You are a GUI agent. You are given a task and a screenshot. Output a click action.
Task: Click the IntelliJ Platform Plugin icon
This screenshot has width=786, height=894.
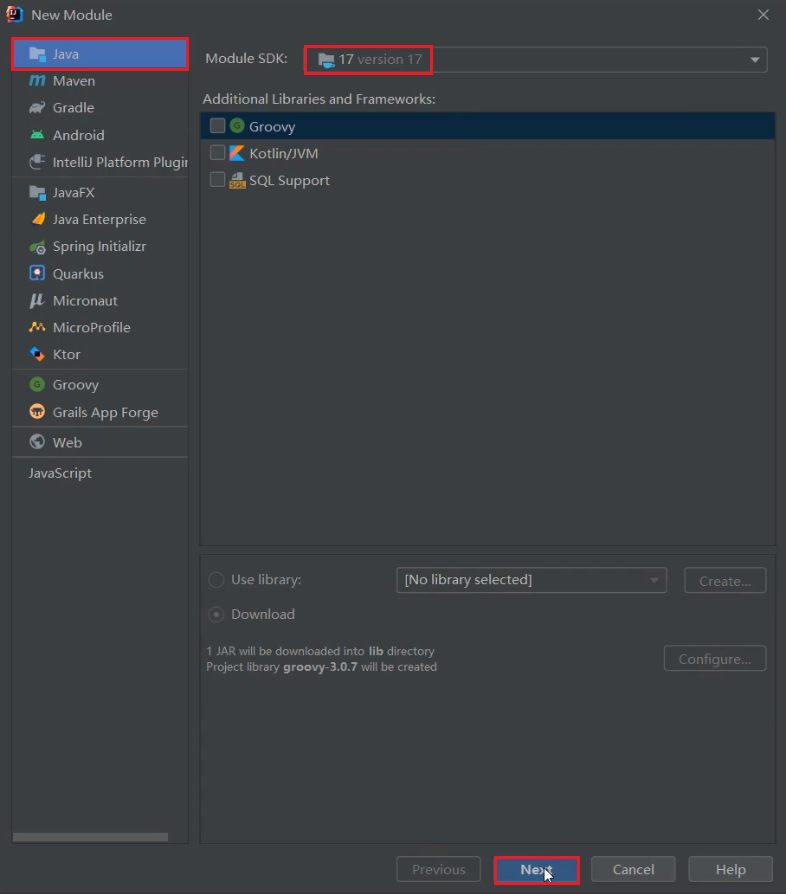coord(37,162)
